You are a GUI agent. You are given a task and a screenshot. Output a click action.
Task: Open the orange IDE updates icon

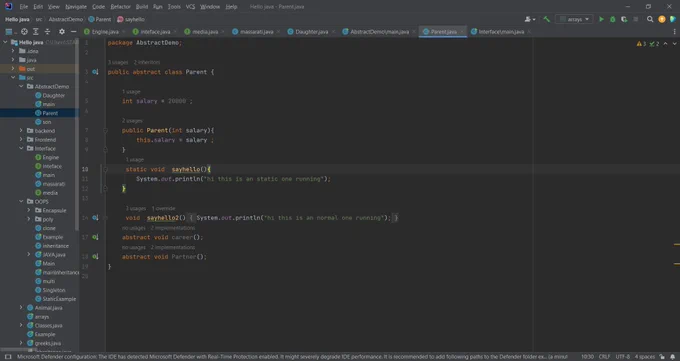[662, 19]
